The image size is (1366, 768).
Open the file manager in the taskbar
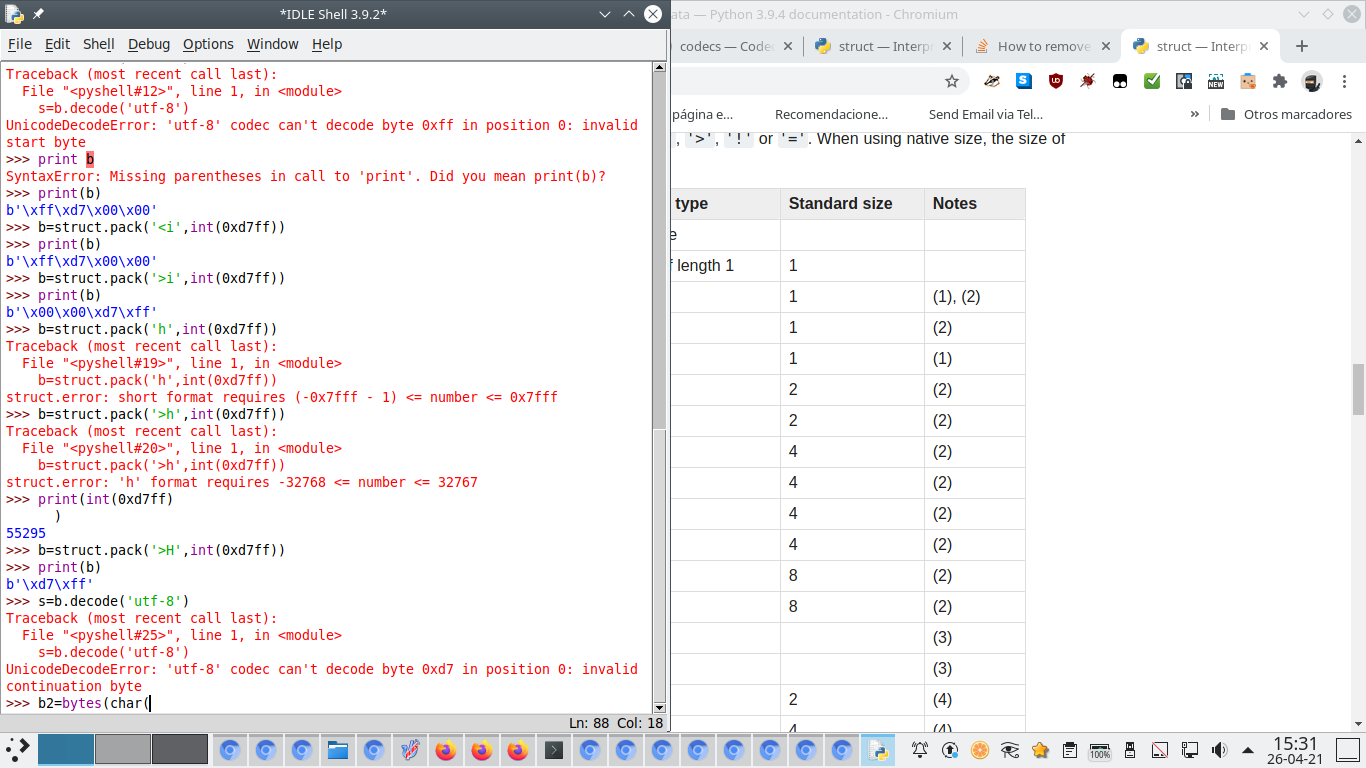point(337,749)
